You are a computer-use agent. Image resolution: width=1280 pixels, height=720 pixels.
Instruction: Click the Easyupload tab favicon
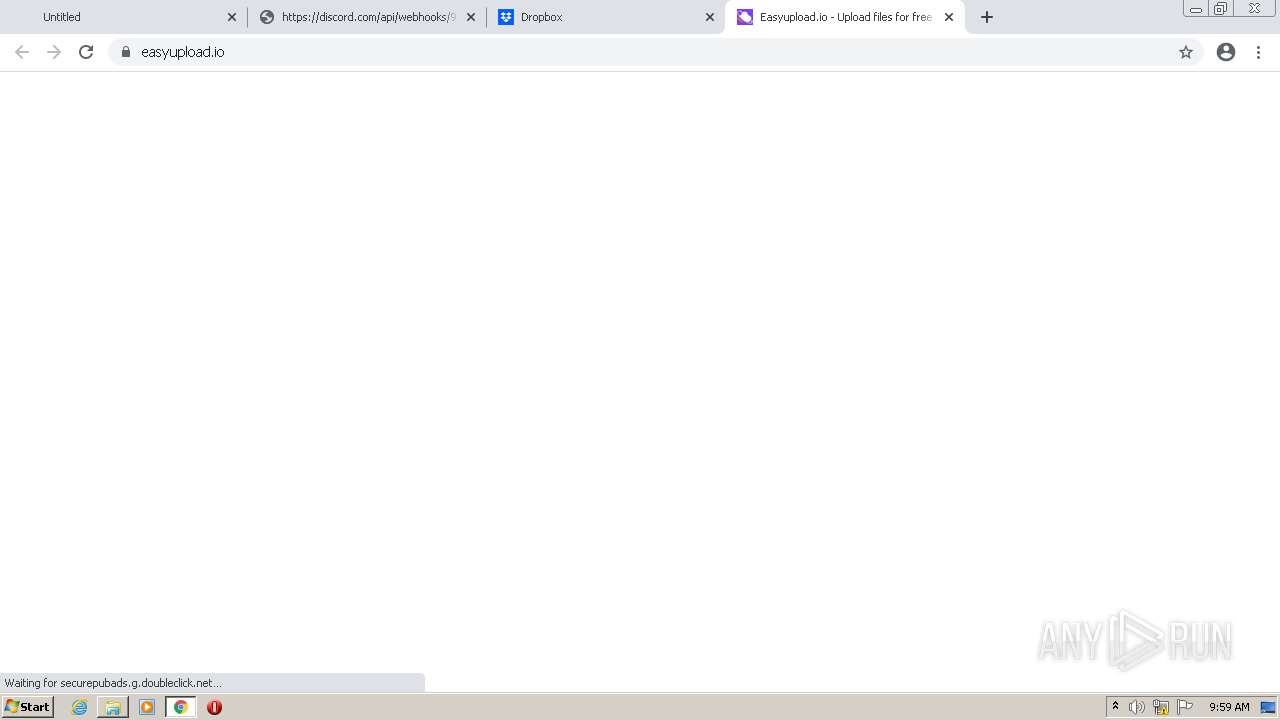tap(745, 17)
